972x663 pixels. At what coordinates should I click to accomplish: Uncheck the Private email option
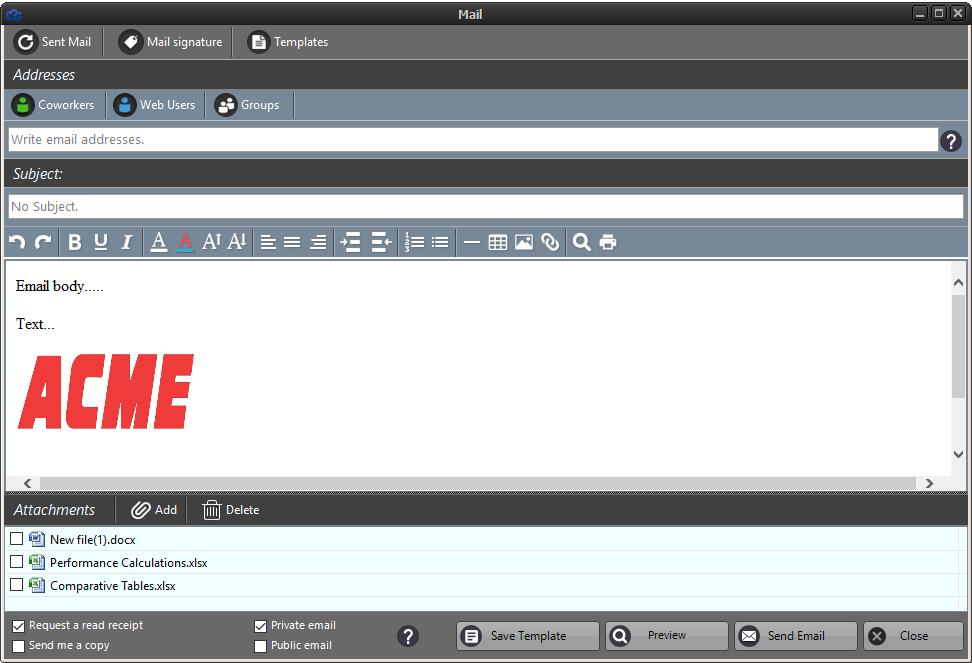click(260, 626)
